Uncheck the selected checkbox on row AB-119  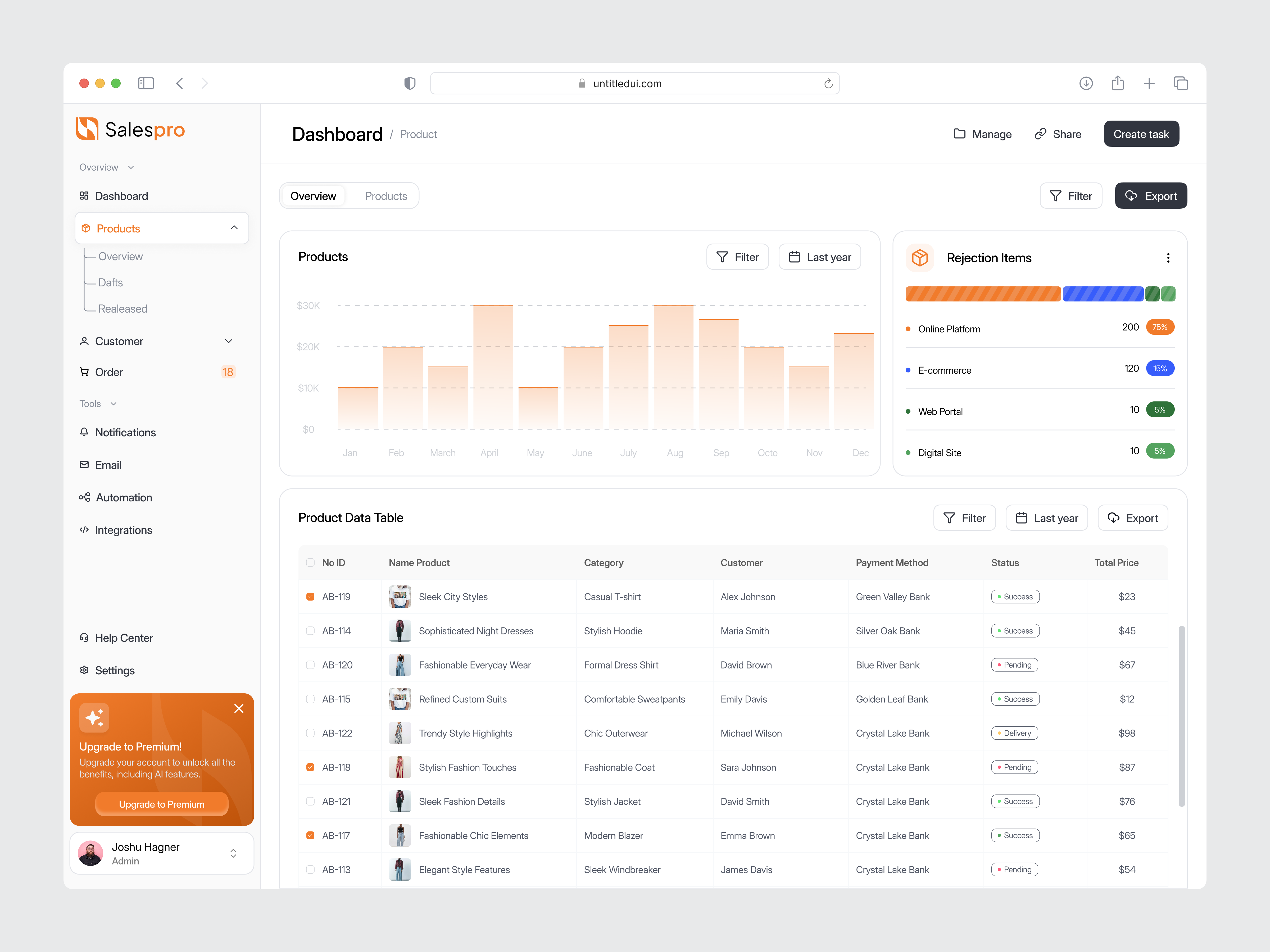click(310, 596)
